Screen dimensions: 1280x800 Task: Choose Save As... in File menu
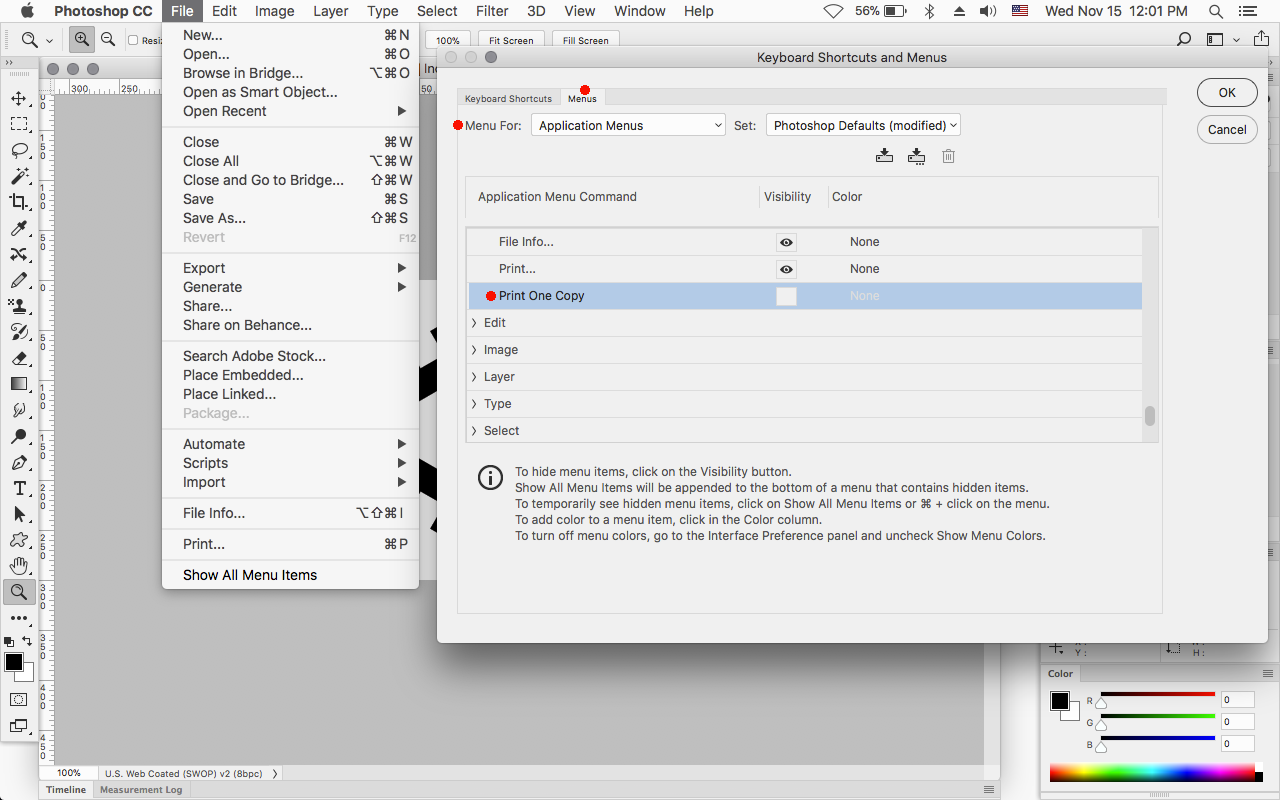tap(290, 218)
